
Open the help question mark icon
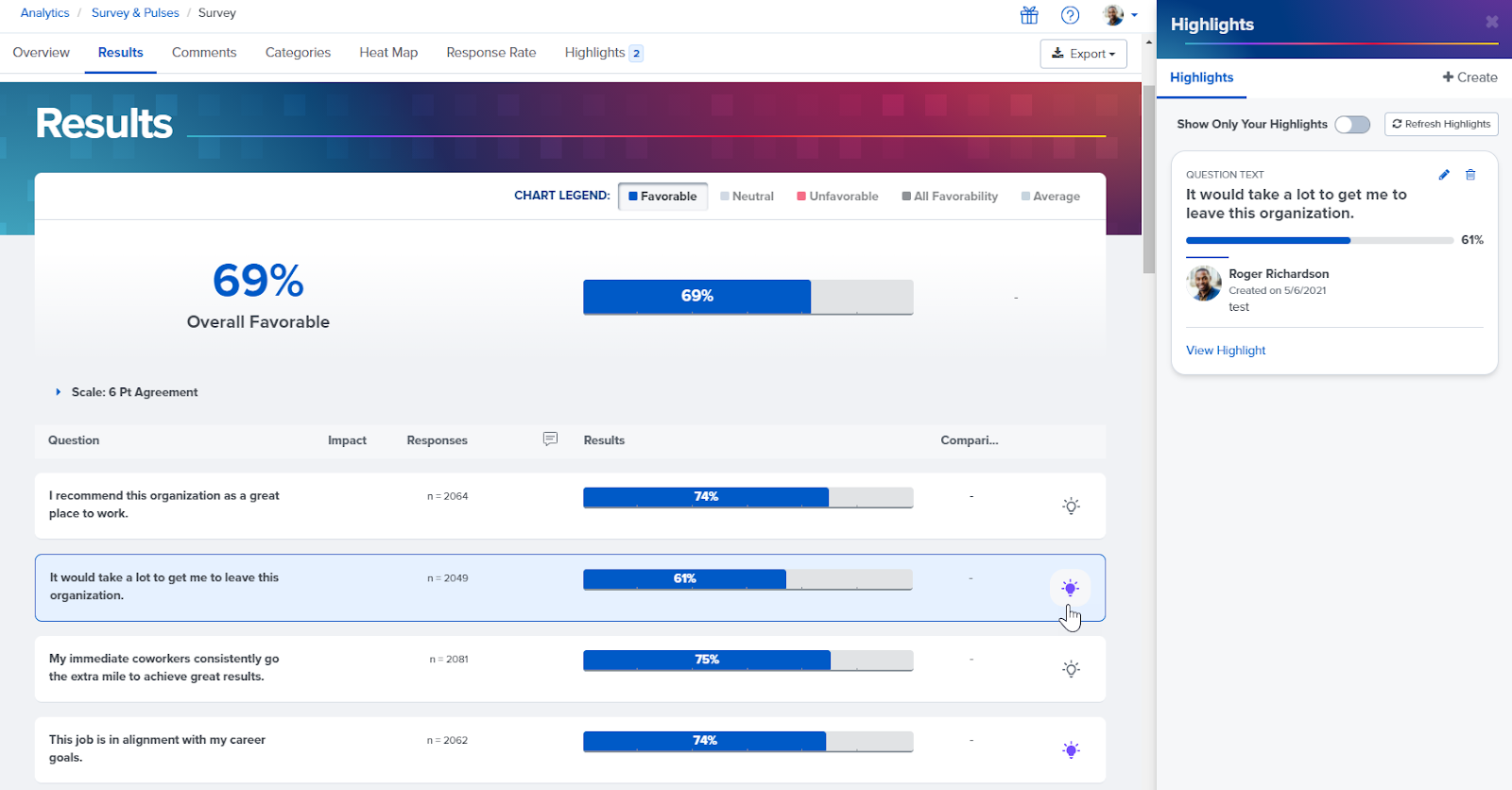point(1070,15)
